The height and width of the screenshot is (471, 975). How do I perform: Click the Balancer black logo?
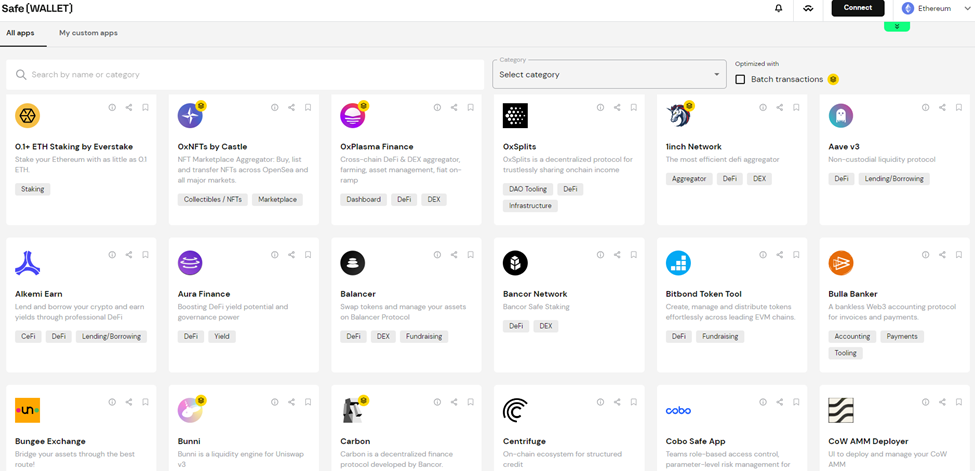(353, 263)
